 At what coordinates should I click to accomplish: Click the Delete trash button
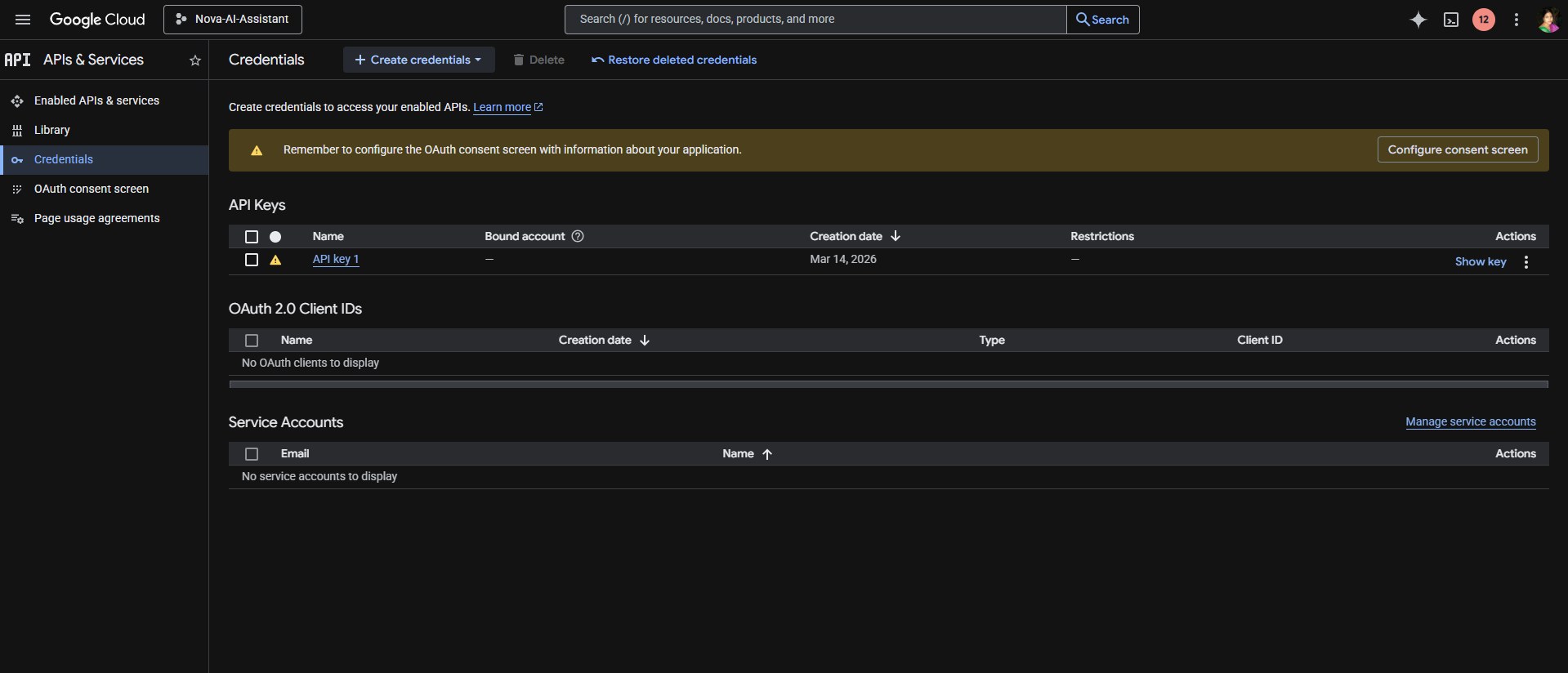point(538,60)
